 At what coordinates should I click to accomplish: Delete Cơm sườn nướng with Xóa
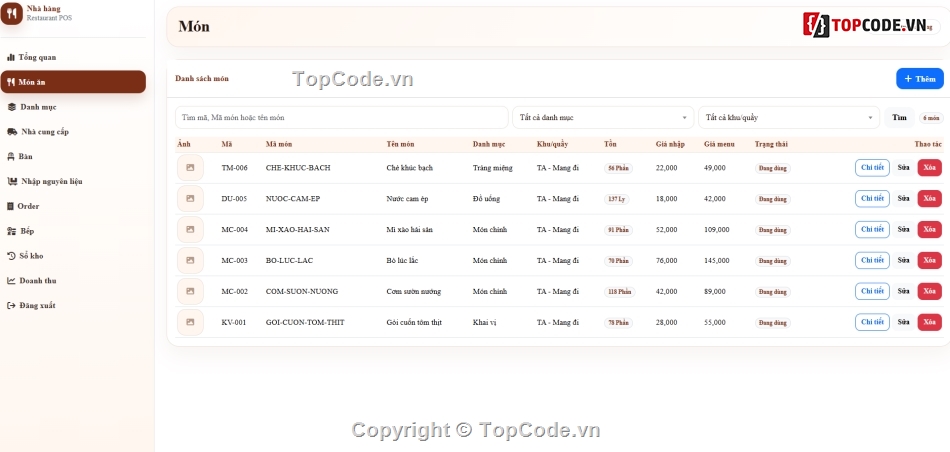tap(929, 291)
